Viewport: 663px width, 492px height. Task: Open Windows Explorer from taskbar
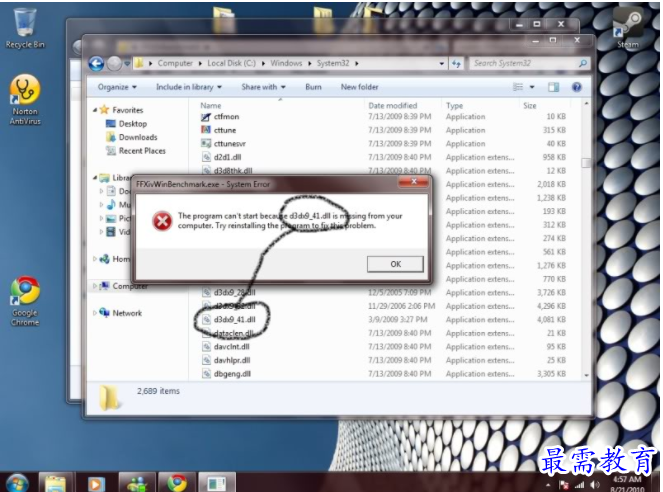56,483
